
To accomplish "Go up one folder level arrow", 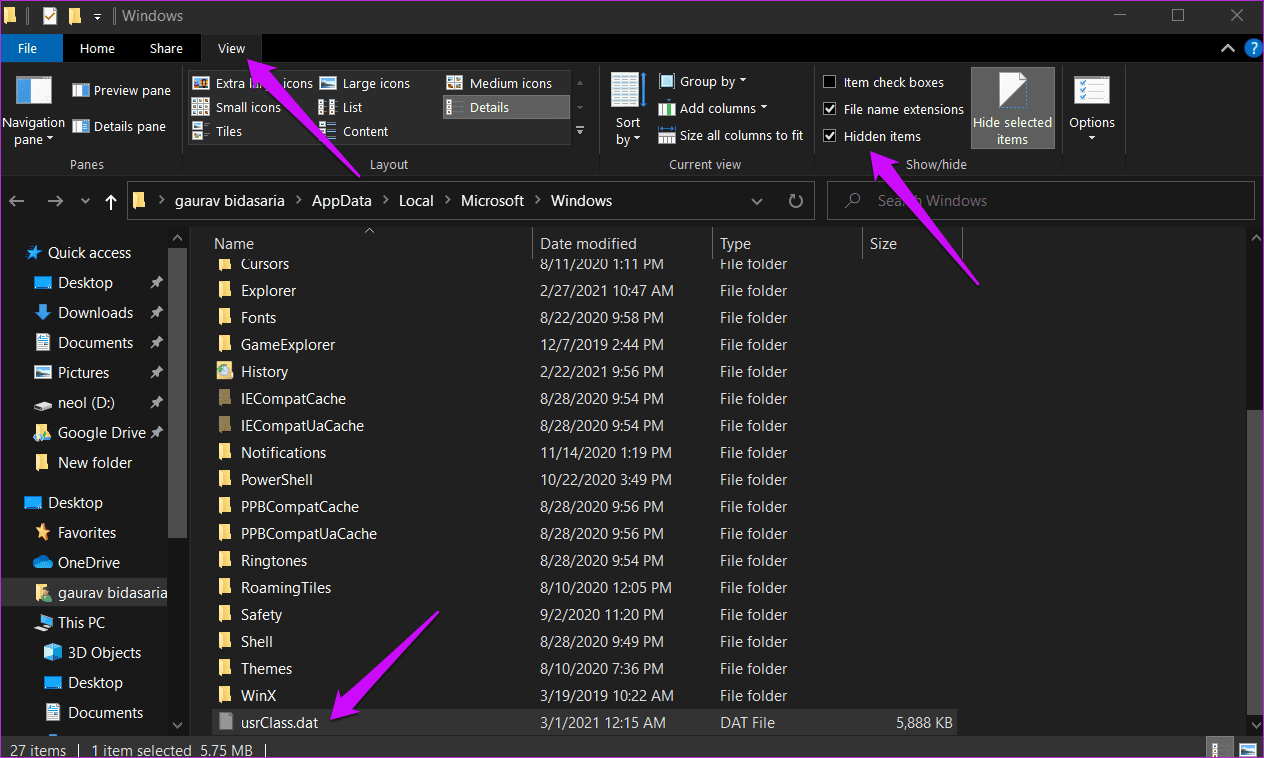I will 110,201.
